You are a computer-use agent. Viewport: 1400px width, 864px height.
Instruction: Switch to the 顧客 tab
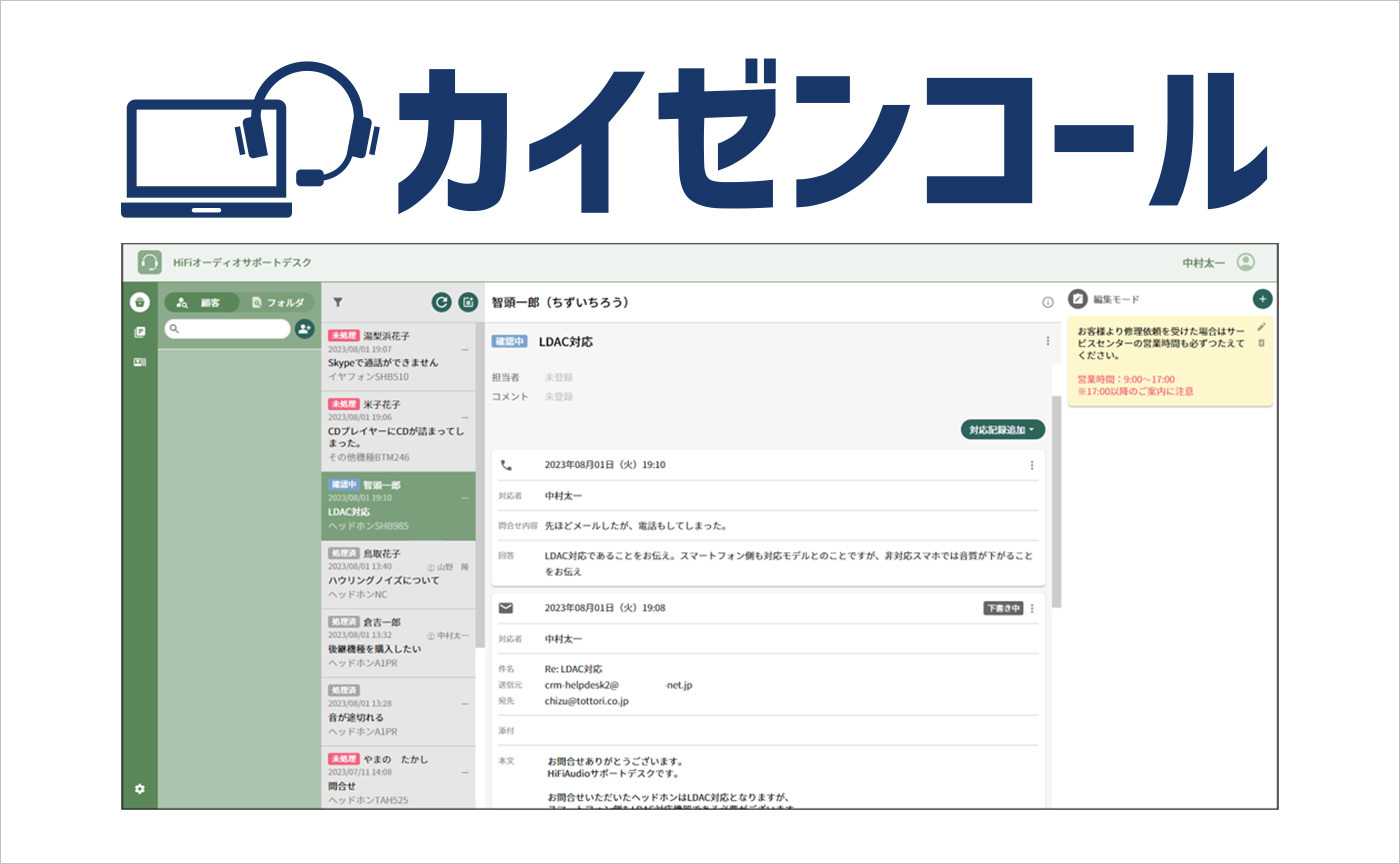201,302
